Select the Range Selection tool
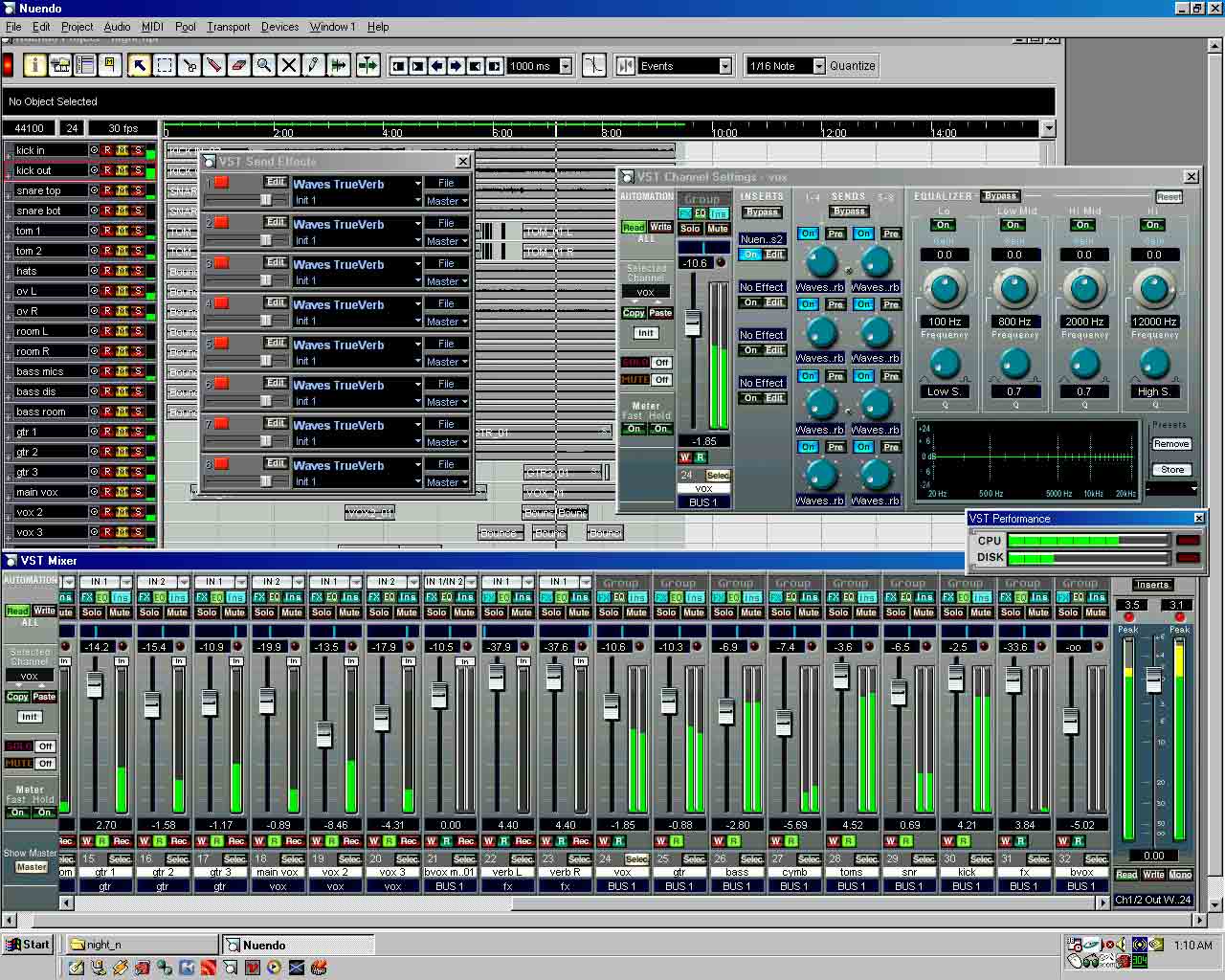 pyautogui.click(x=165, y=65)
